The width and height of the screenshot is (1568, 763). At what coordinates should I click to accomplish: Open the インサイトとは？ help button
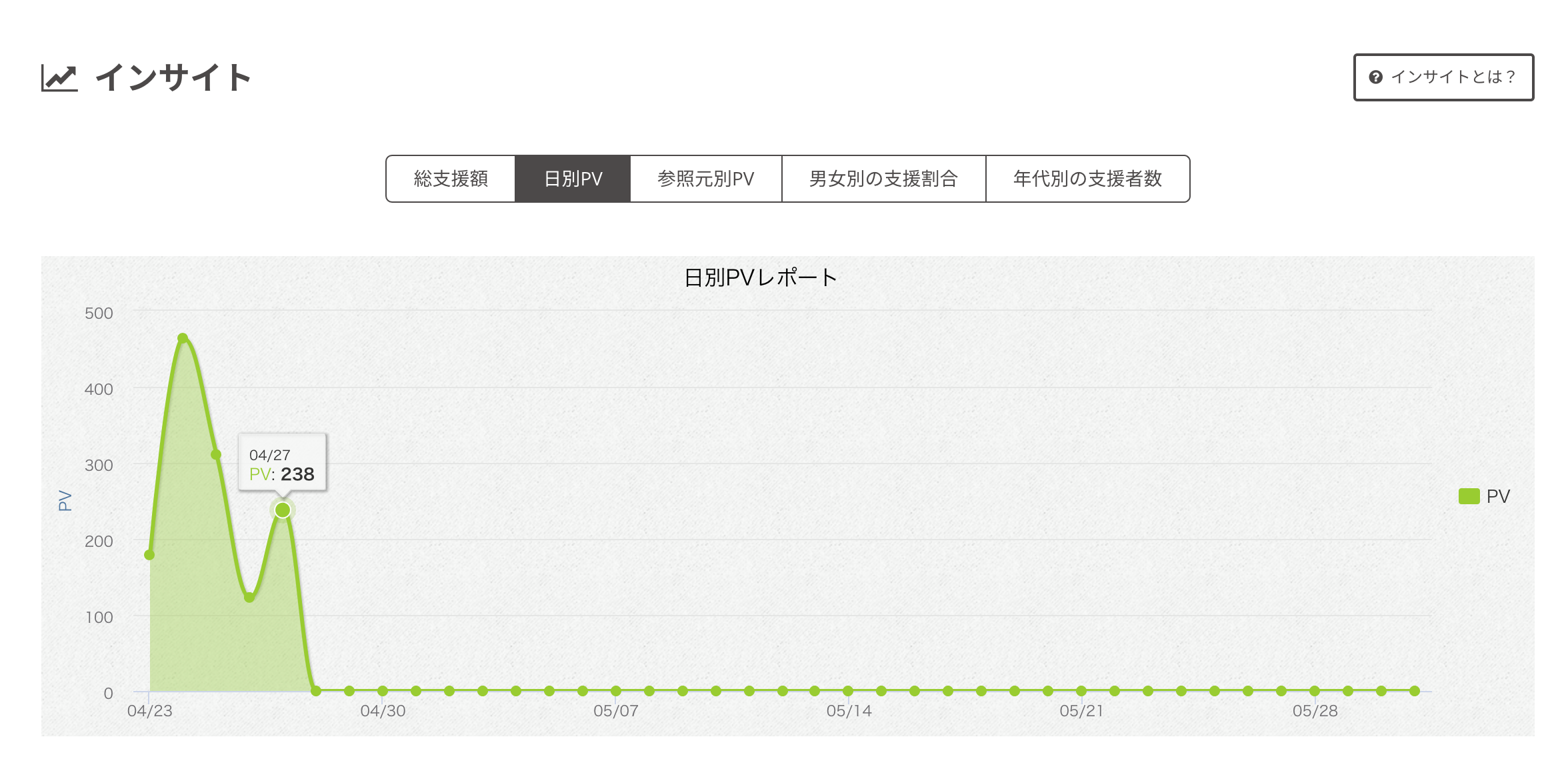1443,77
